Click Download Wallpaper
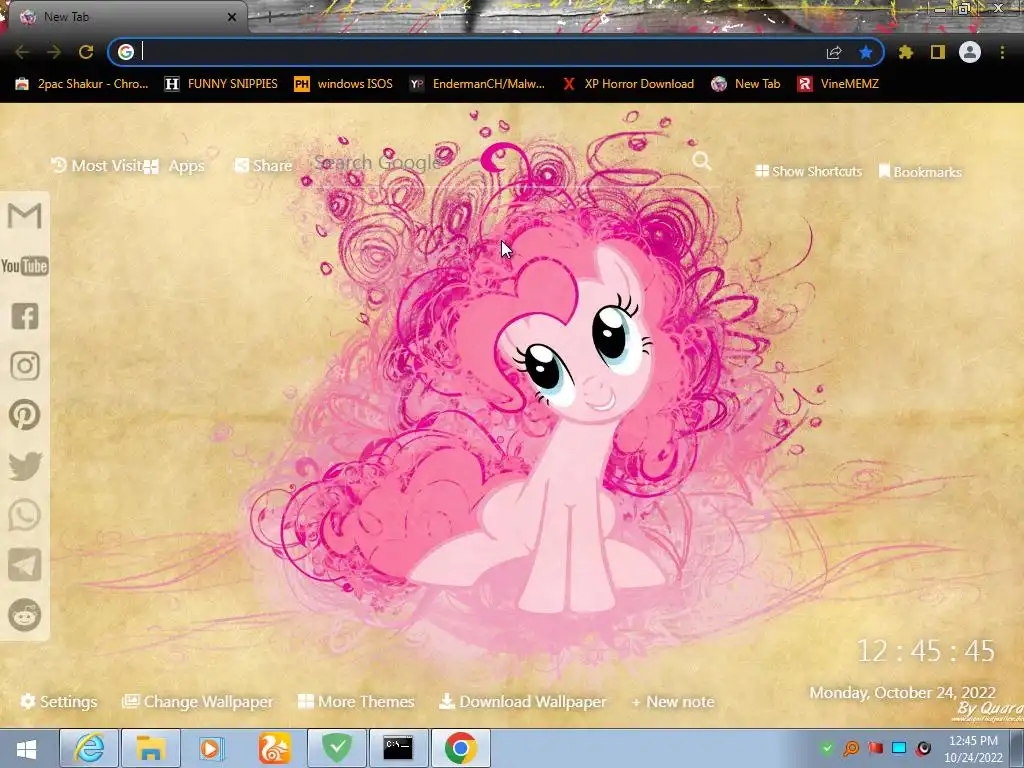The height and width of the screenshot is (768, 1024). pyautogui.click(x=522, y=702)
